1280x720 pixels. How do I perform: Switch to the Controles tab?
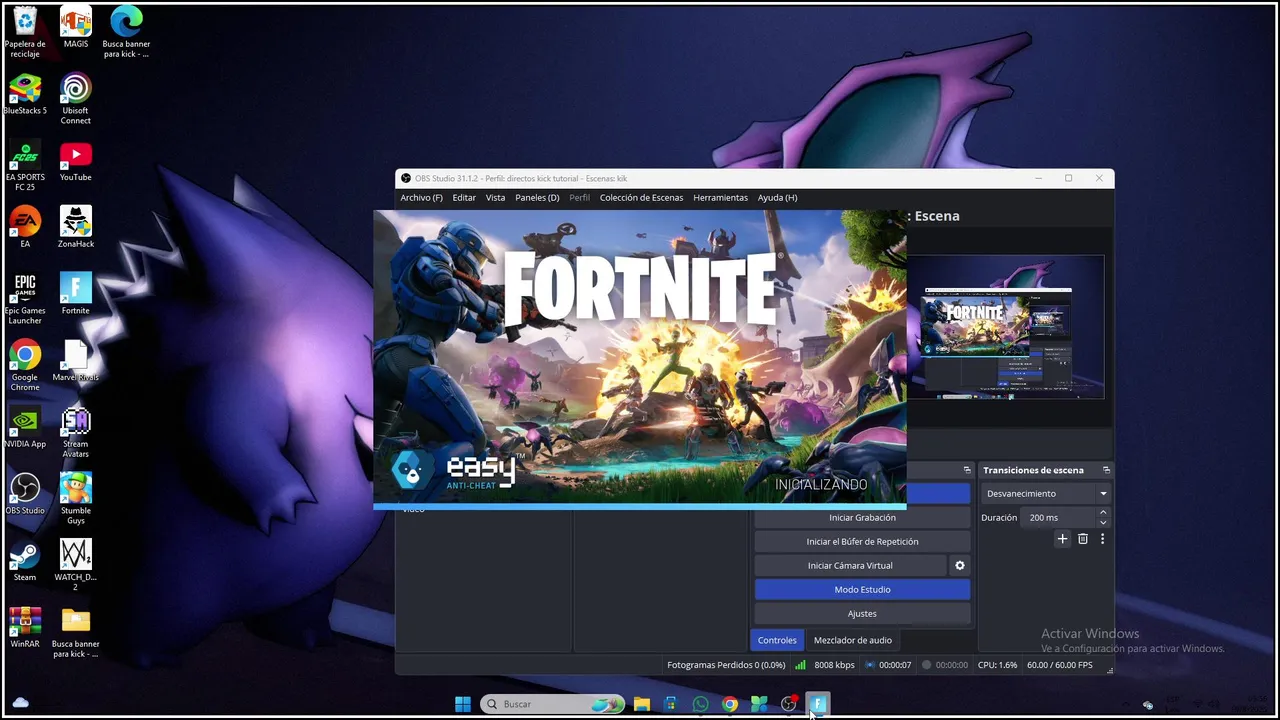[777, 640]
